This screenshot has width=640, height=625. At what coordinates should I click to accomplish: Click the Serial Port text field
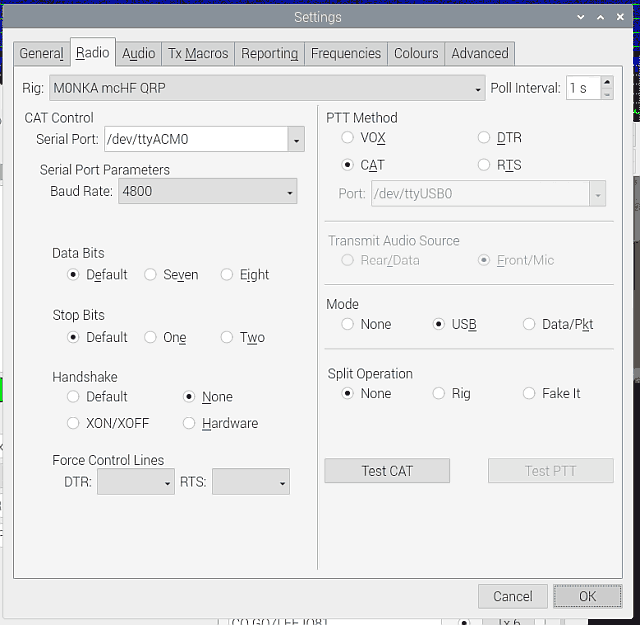coord(195,140)
